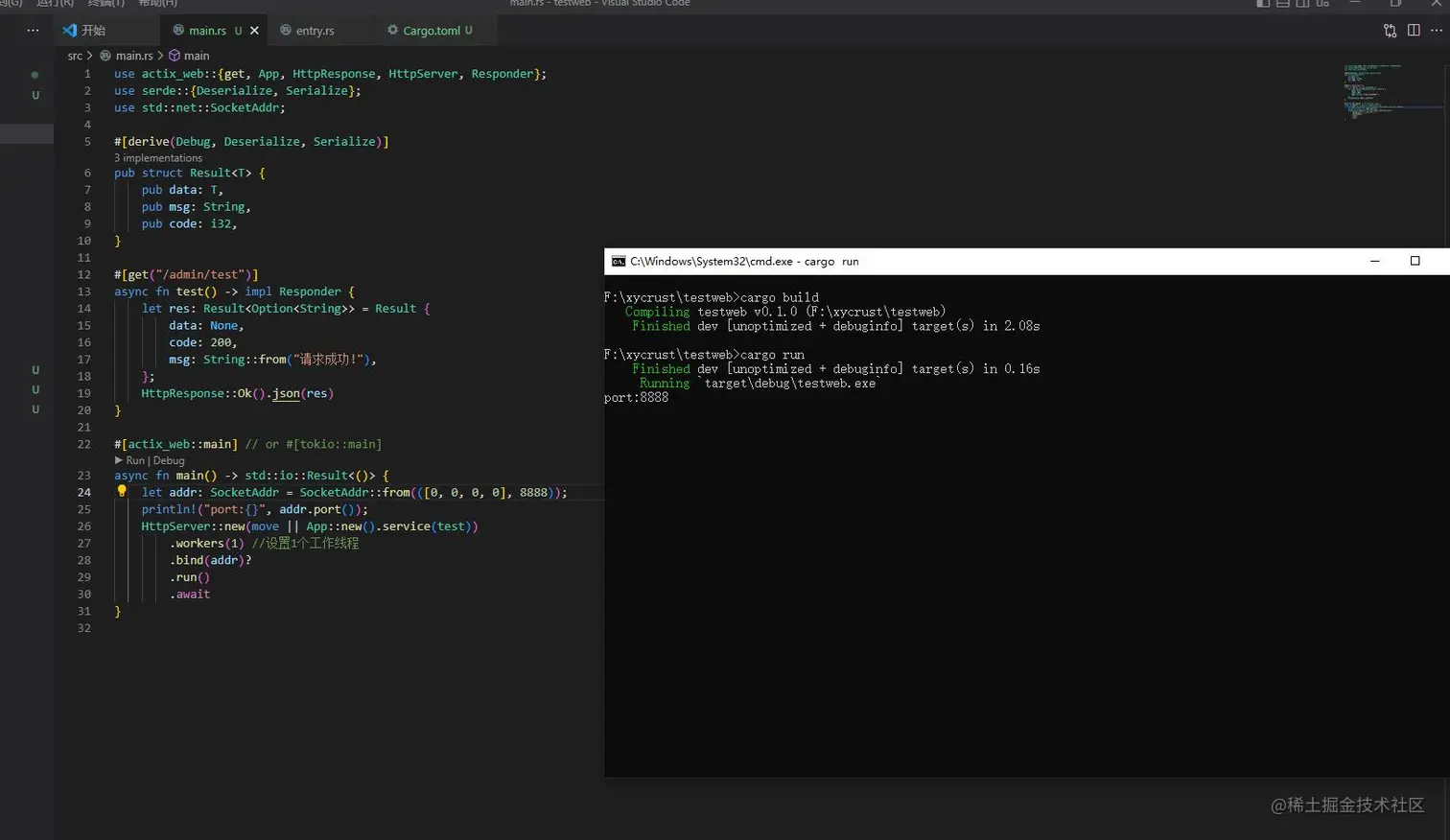This screenshot has height=840, width=1450.
Task: Click '.bind(addr)?' on line 28
Action: pyautogui.click(x=211, y=560)
